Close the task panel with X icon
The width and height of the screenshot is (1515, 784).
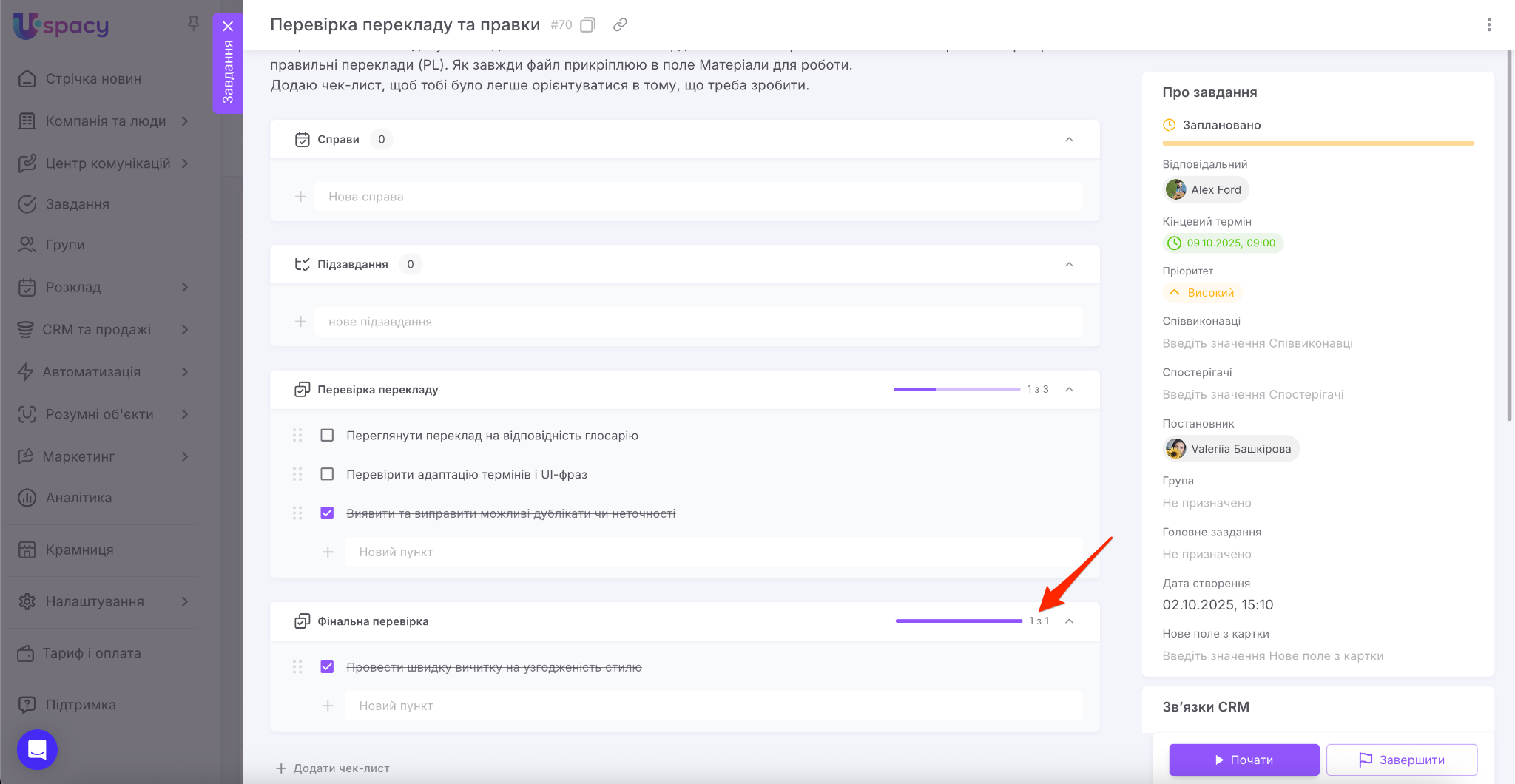click(228, 26)
